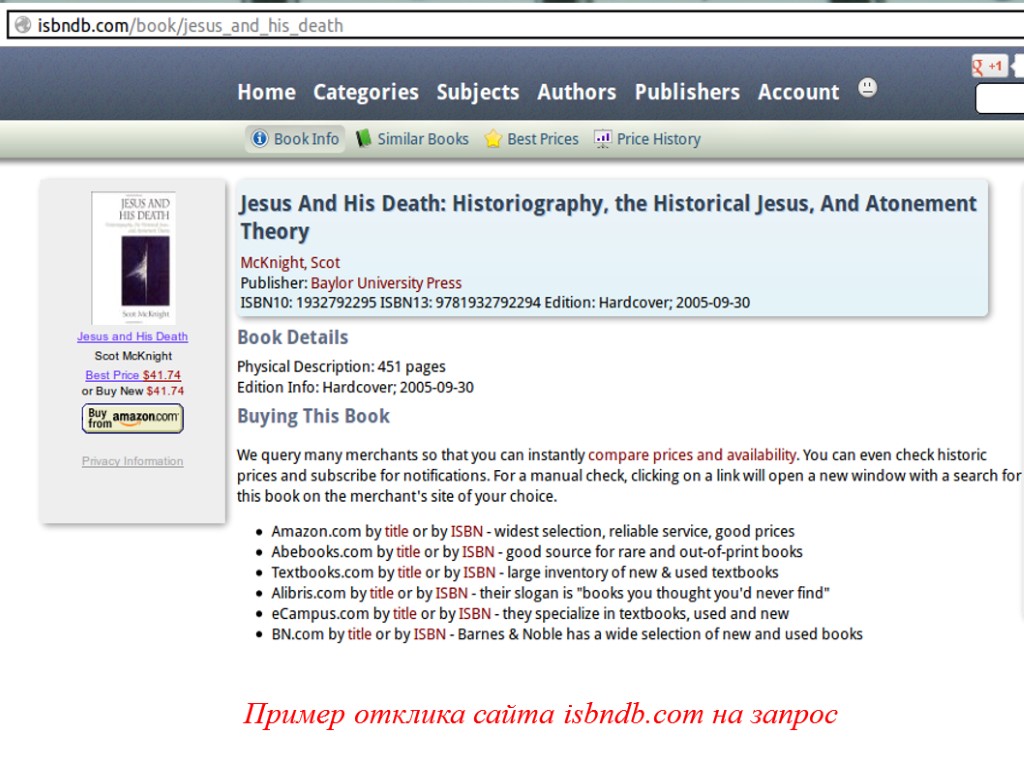Search Abebooks.com by ISBN link
Image resolution: width=1024 pixels, height=768 pixels.
(x=479, y=552)
